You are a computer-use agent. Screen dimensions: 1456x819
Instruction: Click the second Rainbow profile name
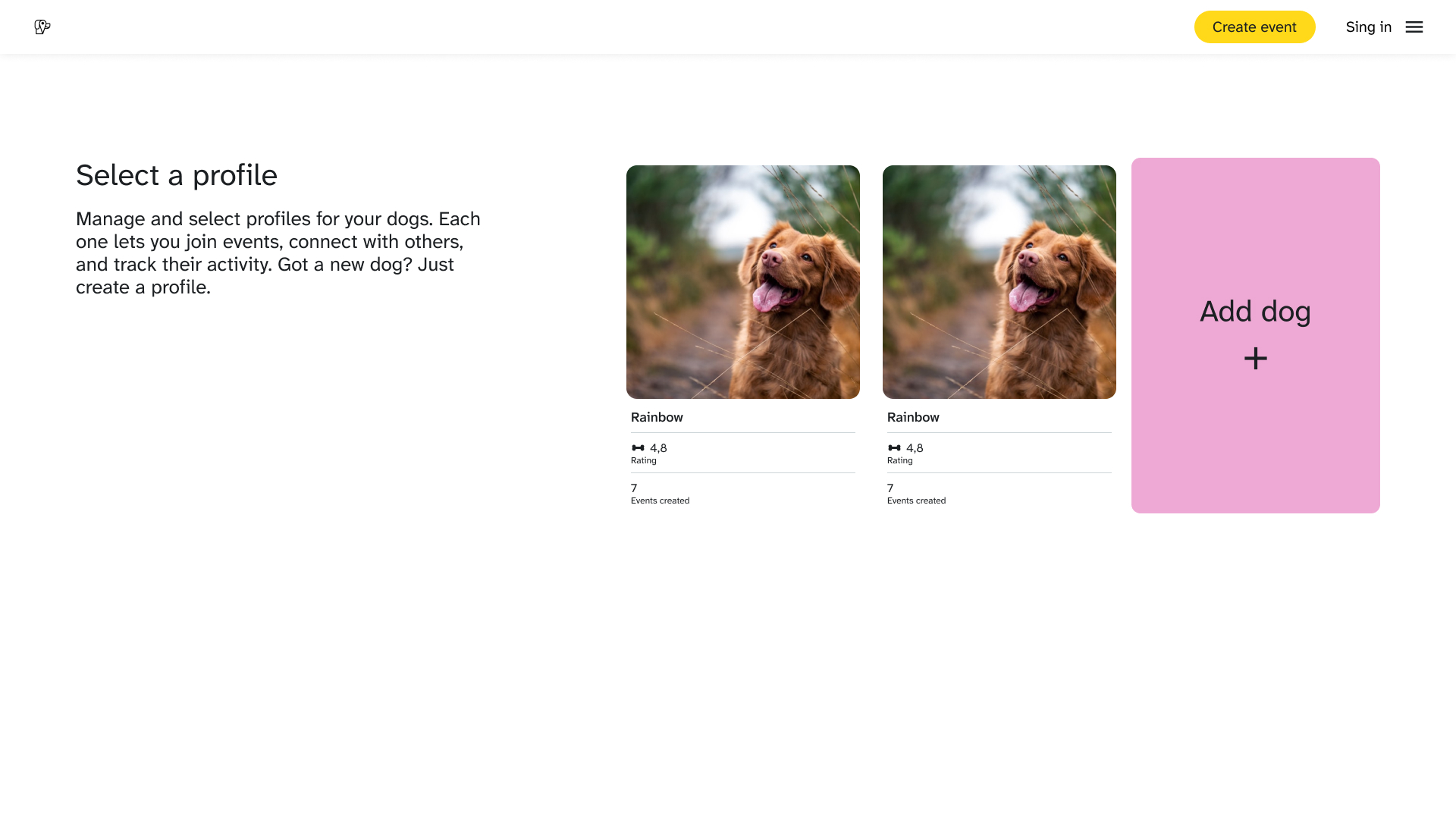coord(913,417)
